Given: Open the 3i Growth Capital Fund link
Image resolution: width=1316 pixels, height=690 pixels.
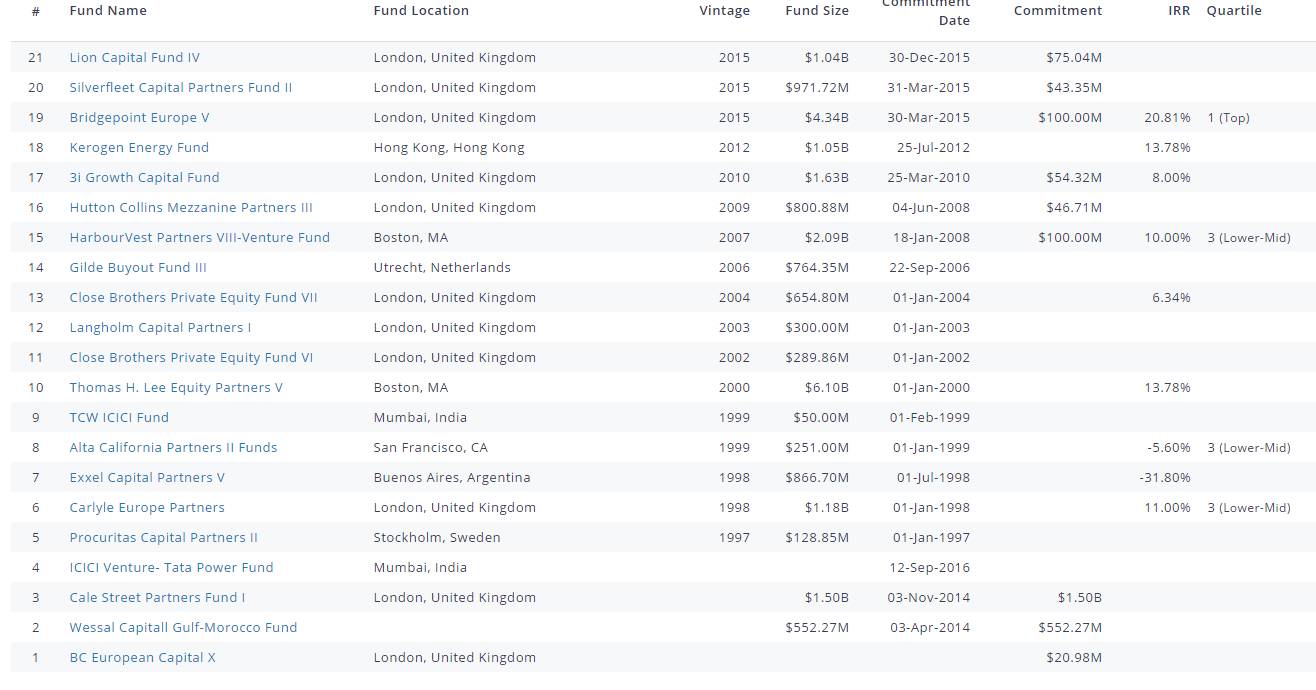Looking at the screenshot, I should coord(144,177).
